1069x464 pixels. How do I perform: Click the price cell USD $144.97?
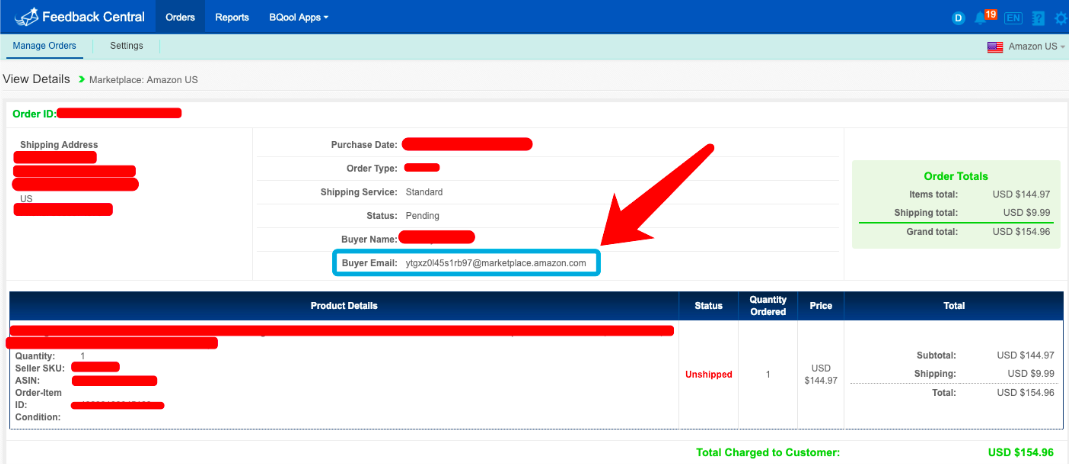coord(821,374)
